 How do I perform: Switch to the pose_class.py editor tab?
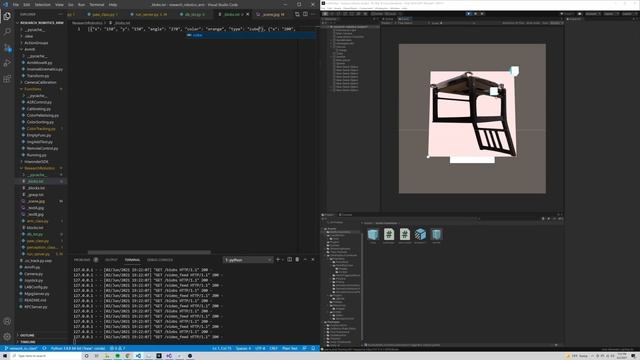(103, 14)
